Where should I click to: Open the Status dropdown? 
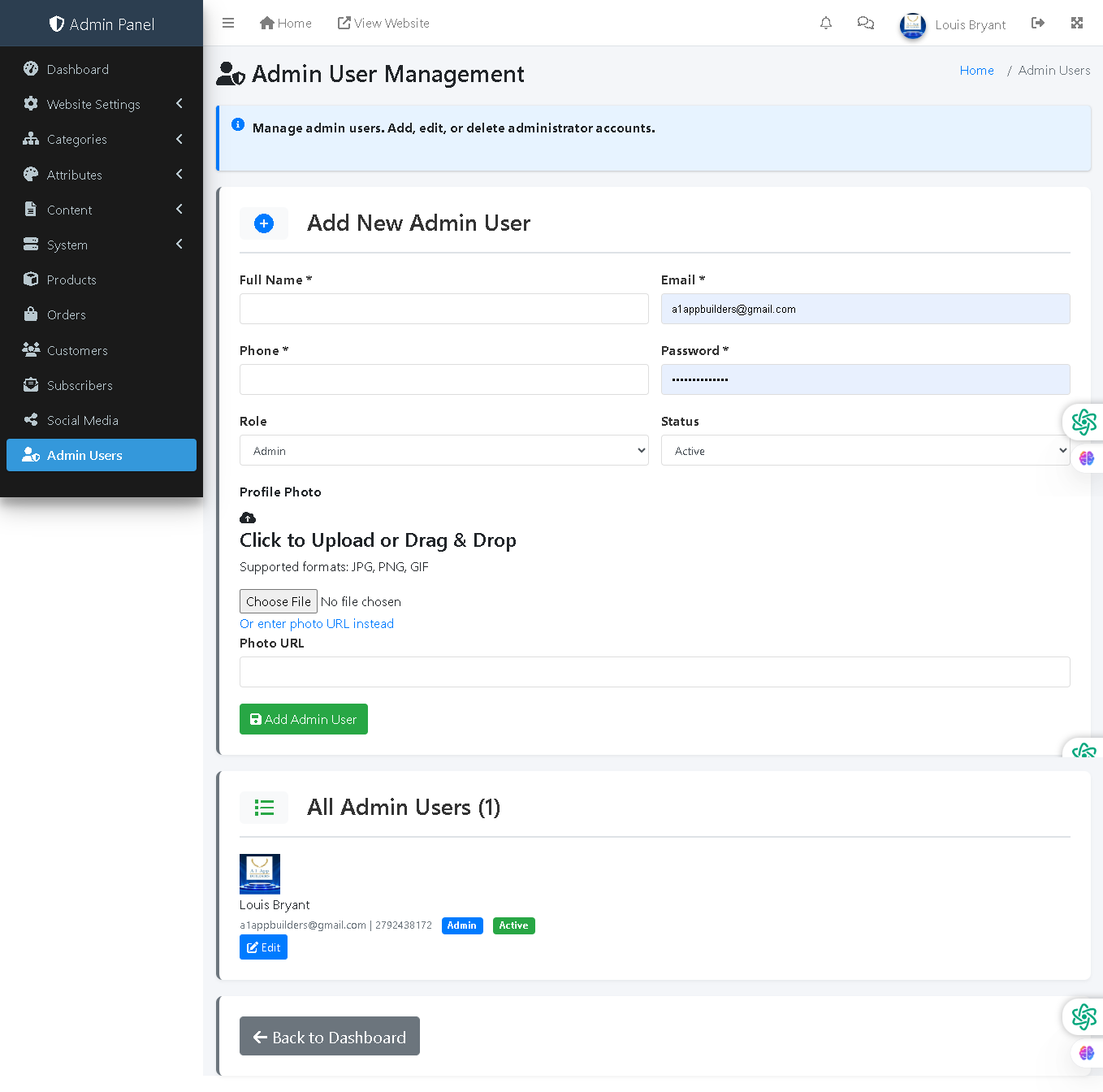[865, 451]
